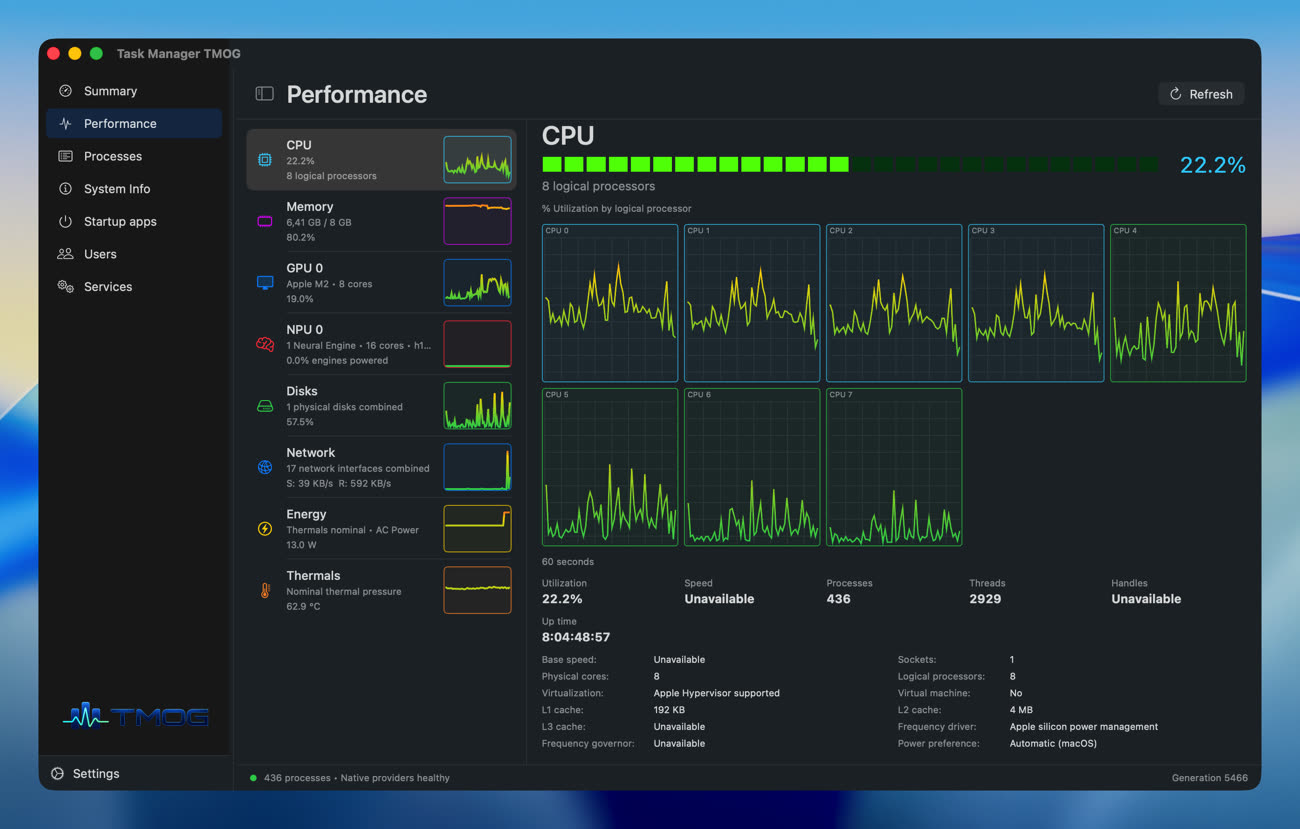The image size is (1300, 829).
Task: Click the CPU 1 utilization graph
Action: click(752, 303)
